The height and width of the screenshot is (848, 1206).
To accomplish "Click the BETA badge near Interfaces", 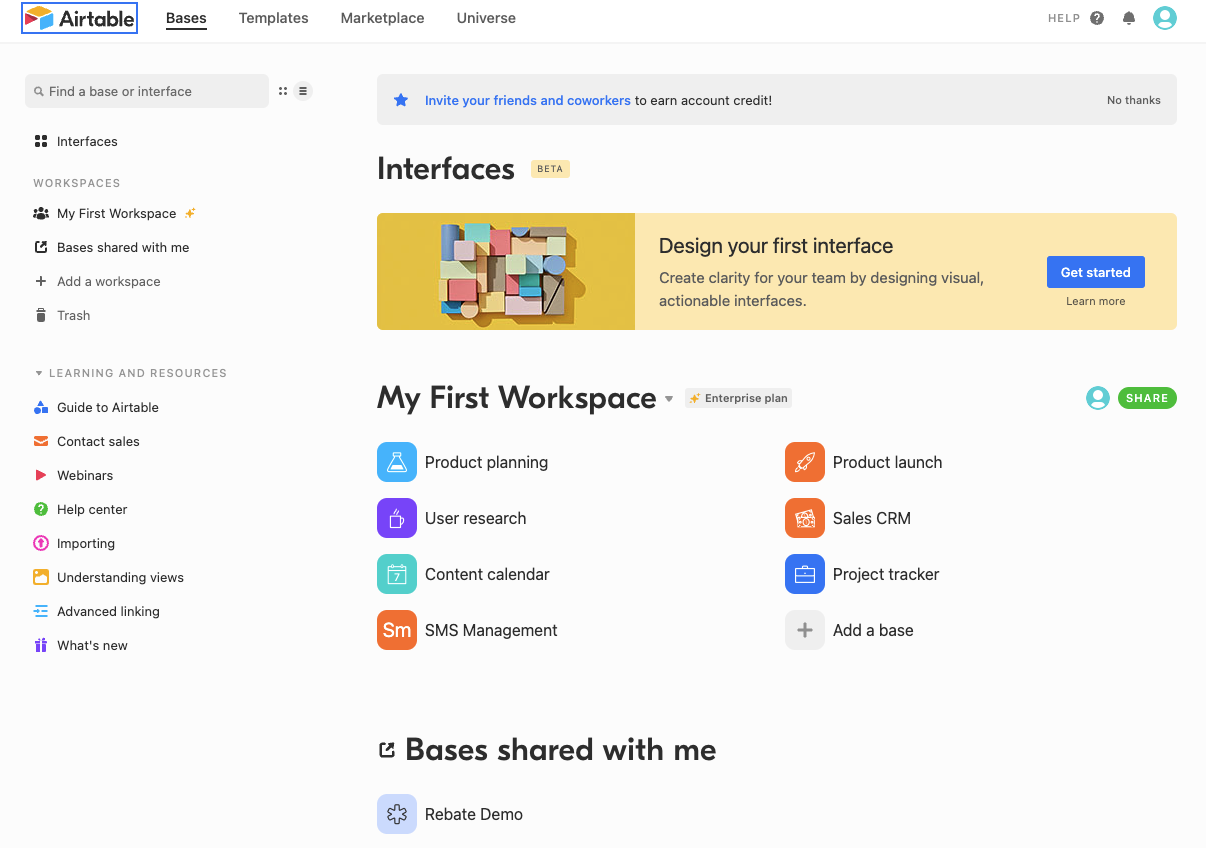I will coord(550,169).
